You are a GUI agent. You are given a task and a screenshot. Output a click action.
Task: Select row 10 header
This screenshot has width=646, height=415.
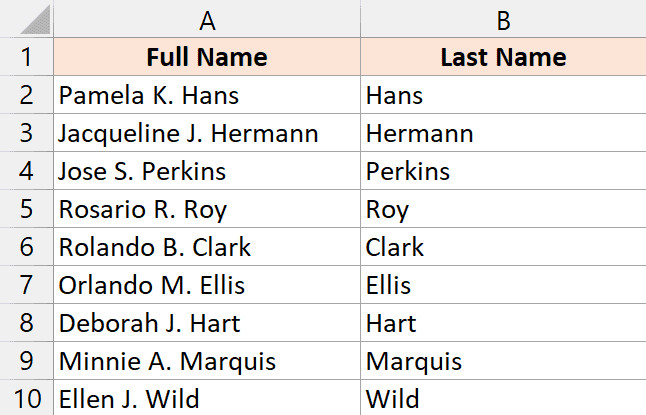pos(27,400)
